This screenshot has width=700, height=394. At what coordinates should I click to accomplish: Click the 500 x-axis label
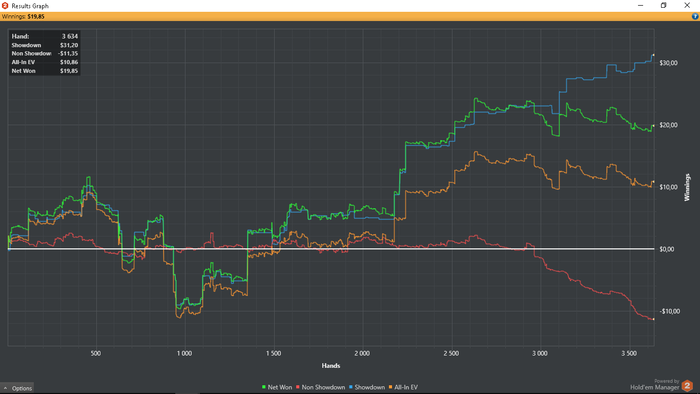coord(96,353)
